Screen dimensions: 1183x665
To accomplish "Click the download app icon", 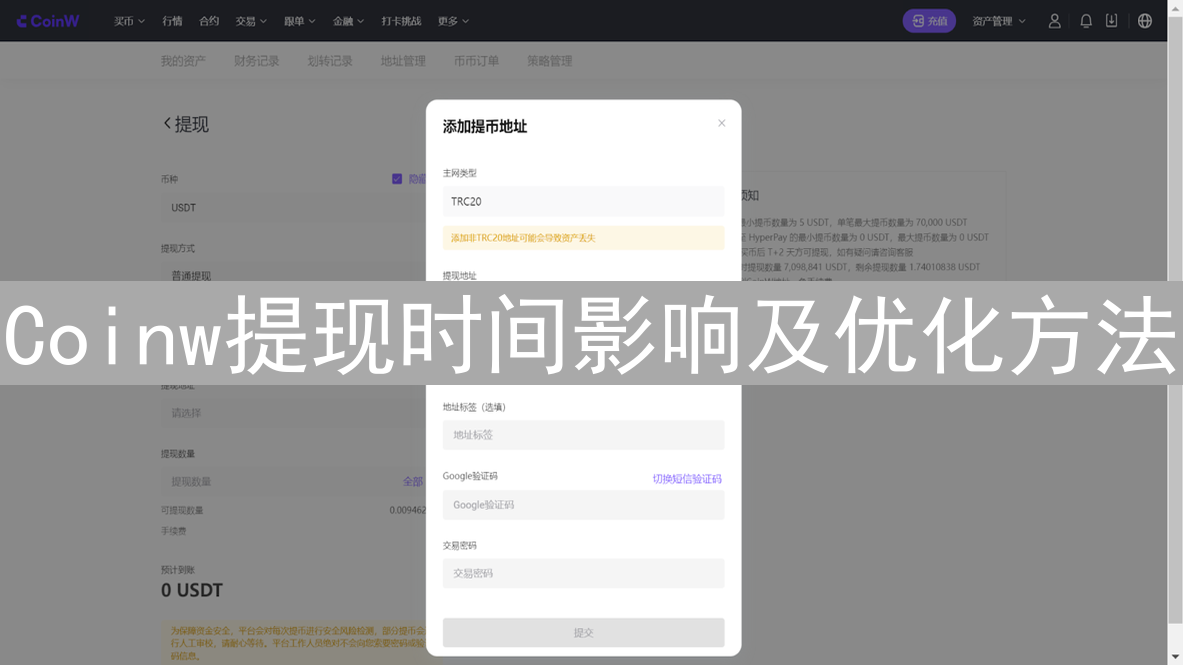I will tap(1111, 21).
